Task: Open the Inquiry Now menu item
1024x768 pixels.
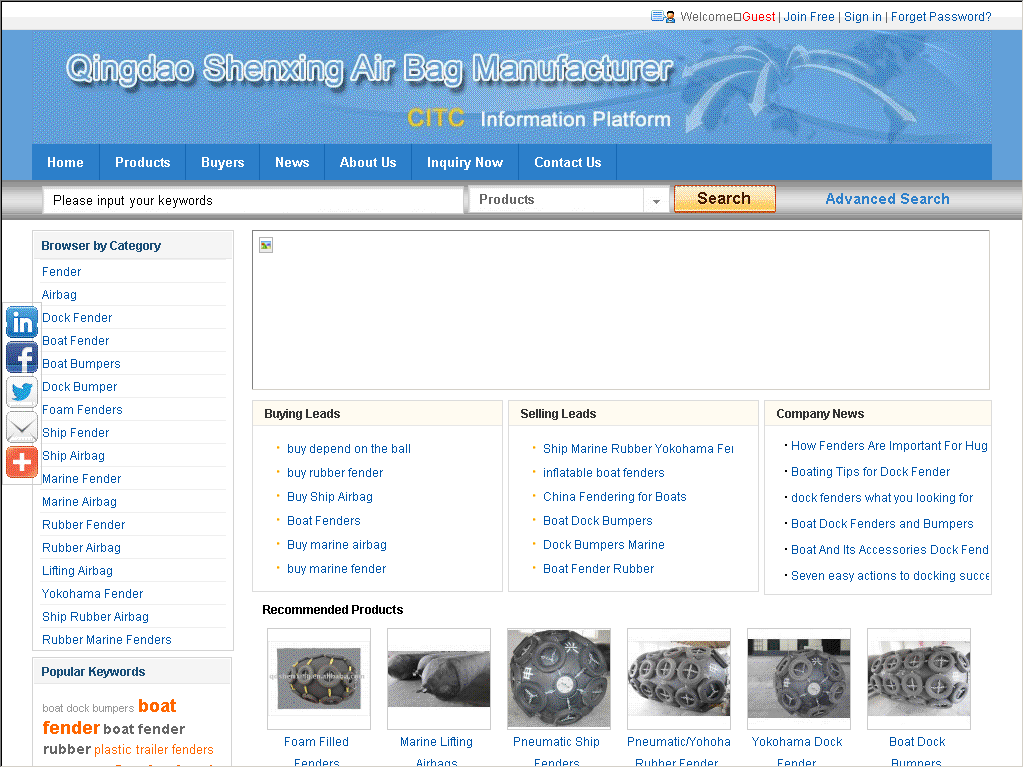Action: 465,163
